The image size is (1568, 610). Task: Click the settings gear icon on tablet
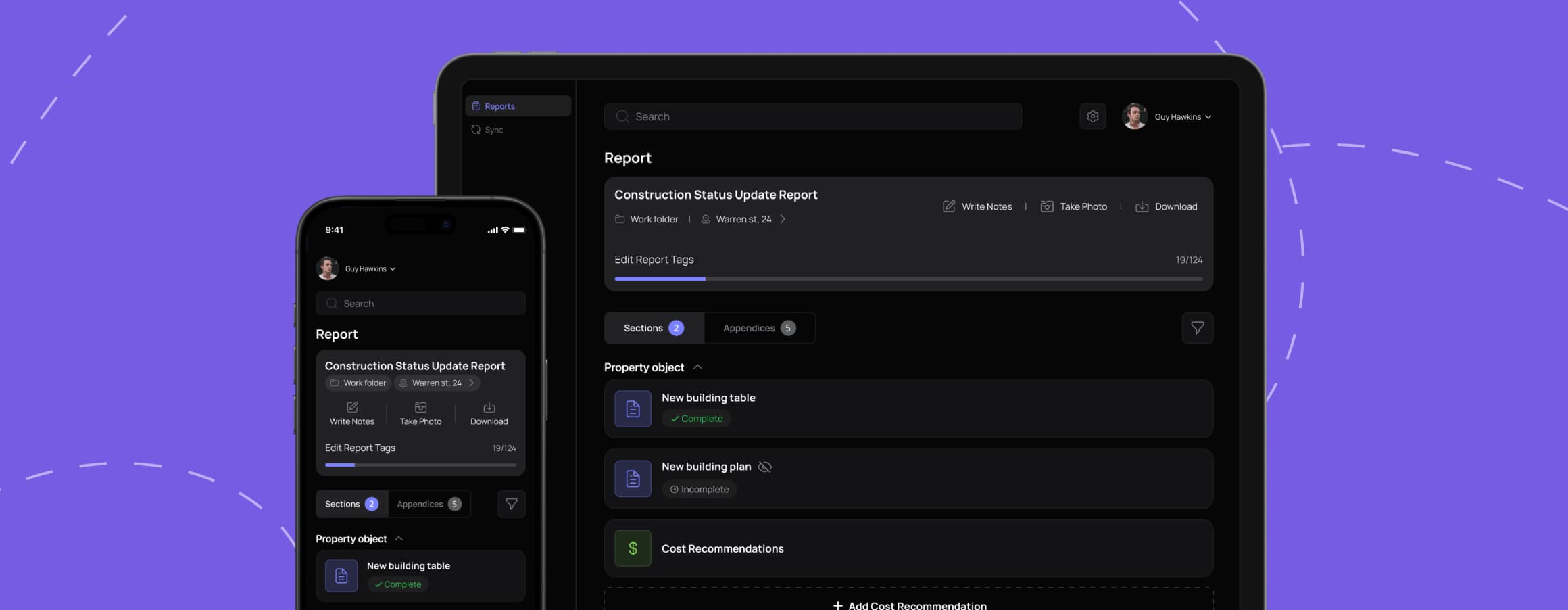tap(1092, 116)
